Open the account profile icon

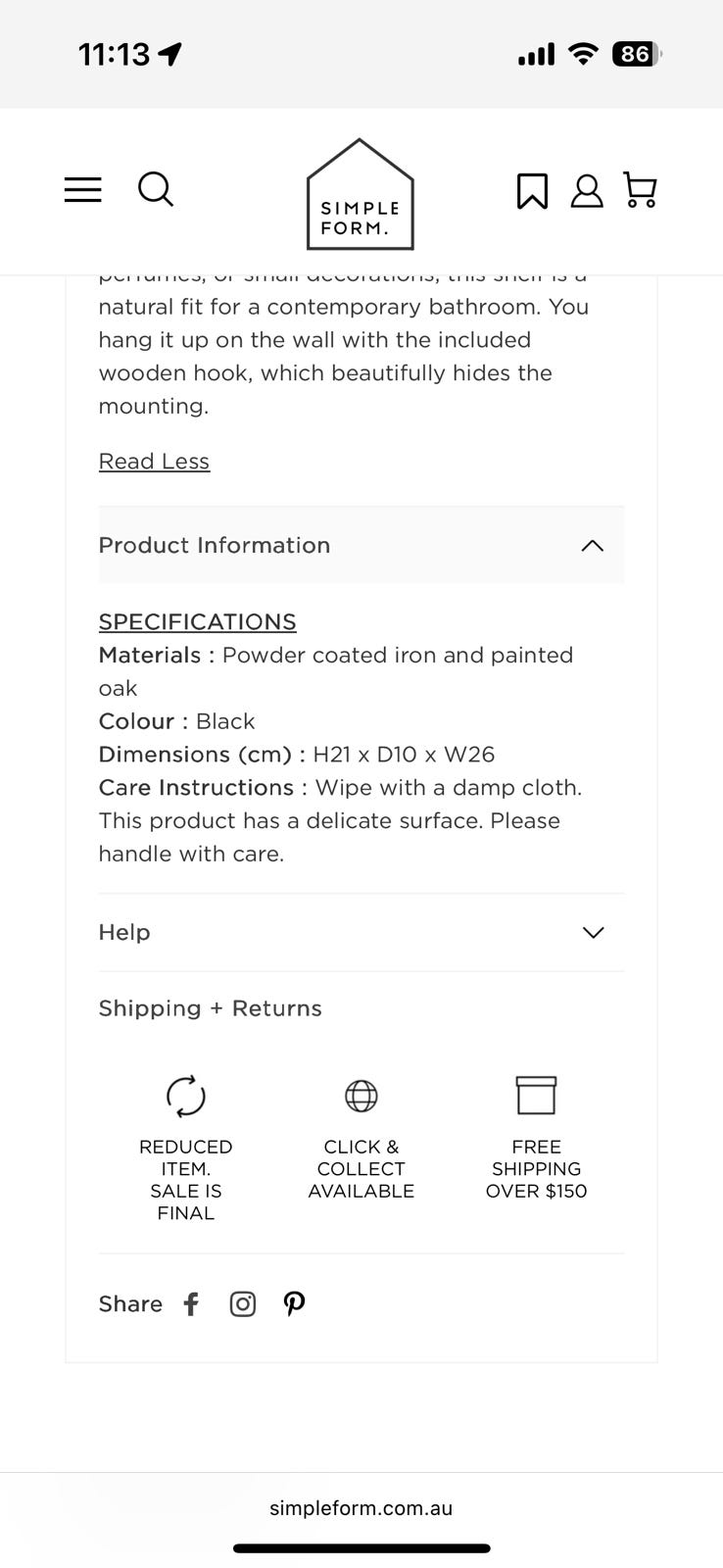(x=587, y=191)
